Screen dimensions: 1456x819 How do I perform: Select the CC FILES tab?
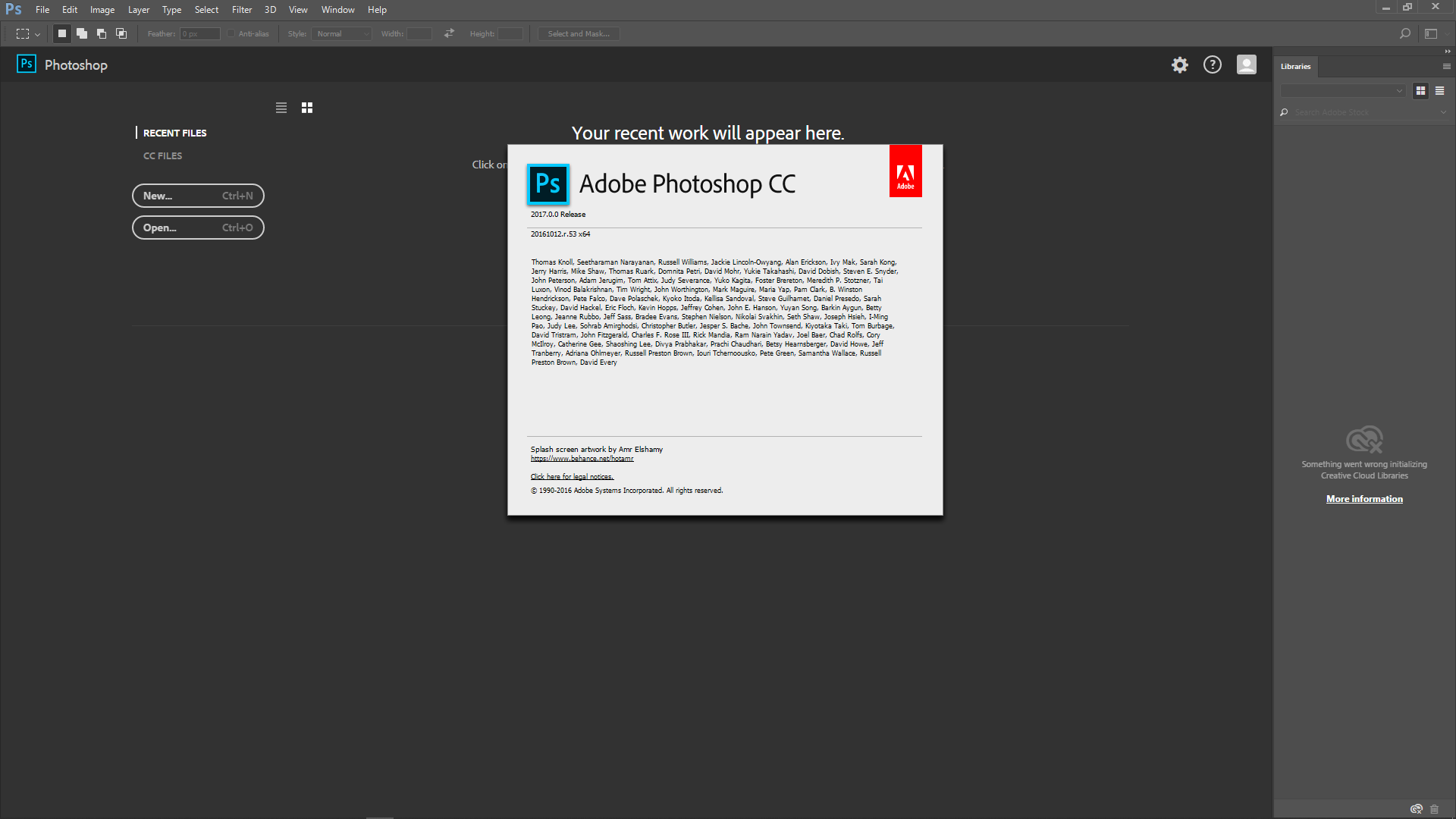(x=162, y=156)
